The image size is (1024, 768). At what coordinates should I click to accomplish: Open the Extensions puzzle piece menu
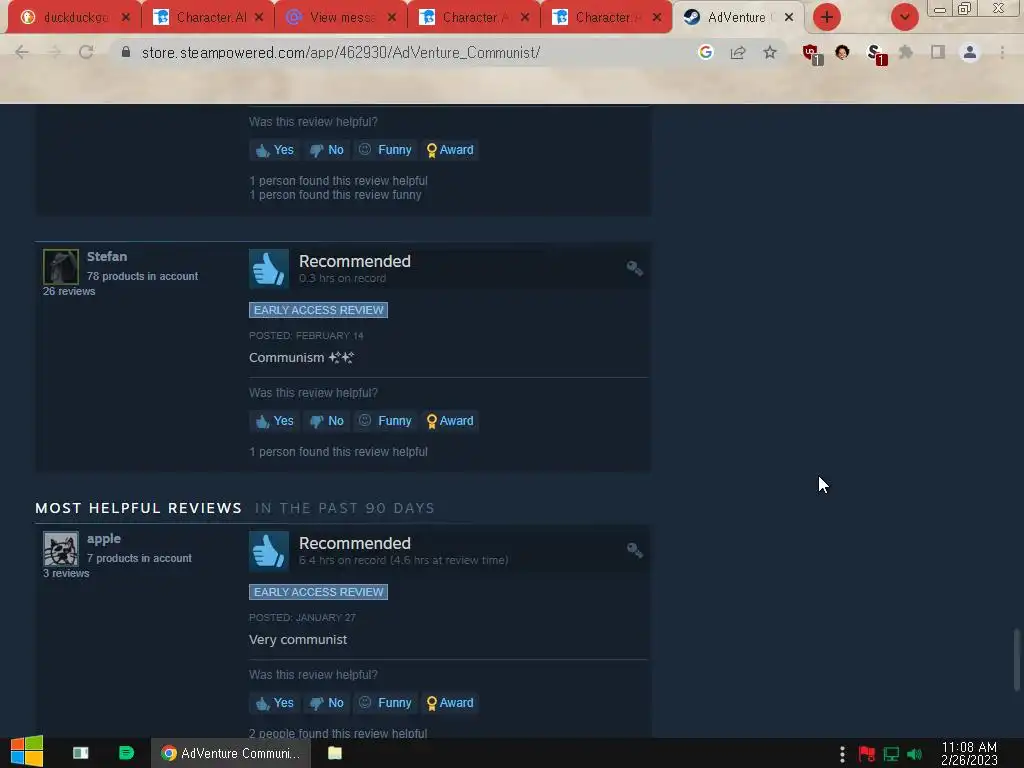point(906,52)
